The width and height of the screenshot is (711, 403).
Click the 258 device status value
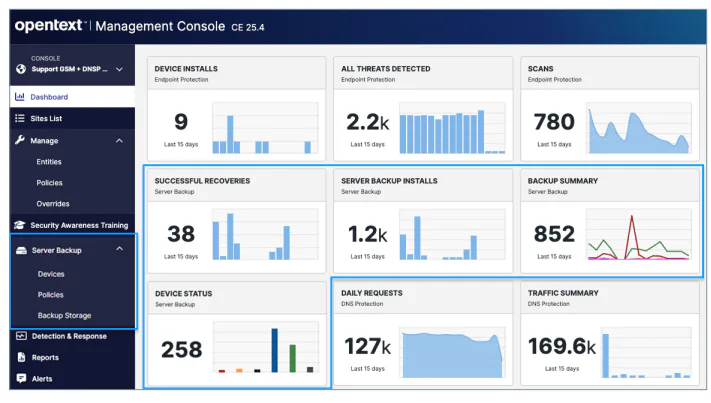pos(181,350)
